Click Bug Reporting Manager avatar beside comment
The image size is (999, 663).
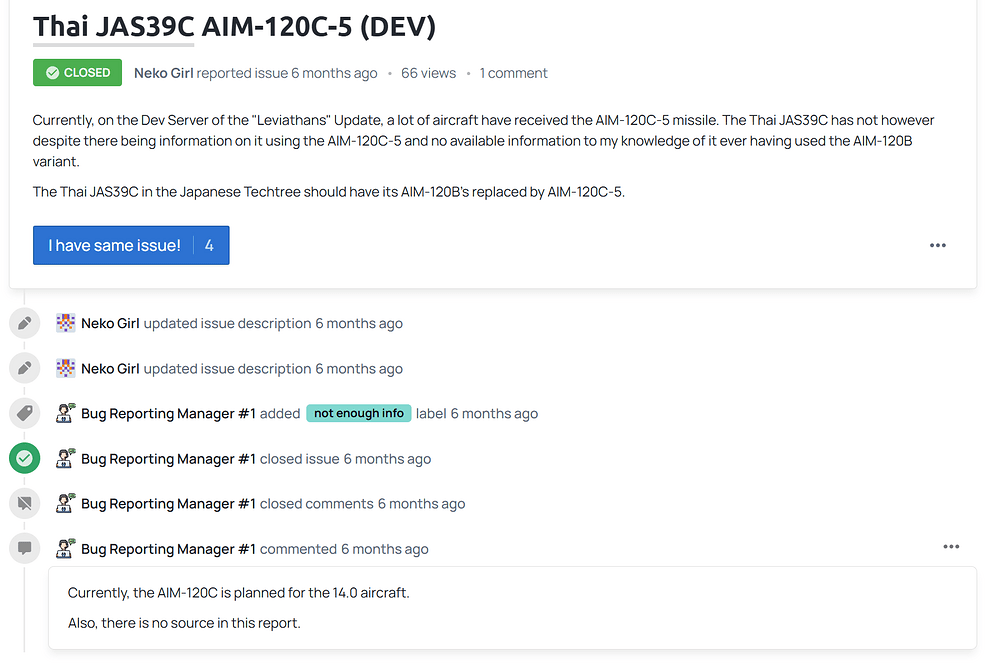pyautogui.click(x=66, y=548)
